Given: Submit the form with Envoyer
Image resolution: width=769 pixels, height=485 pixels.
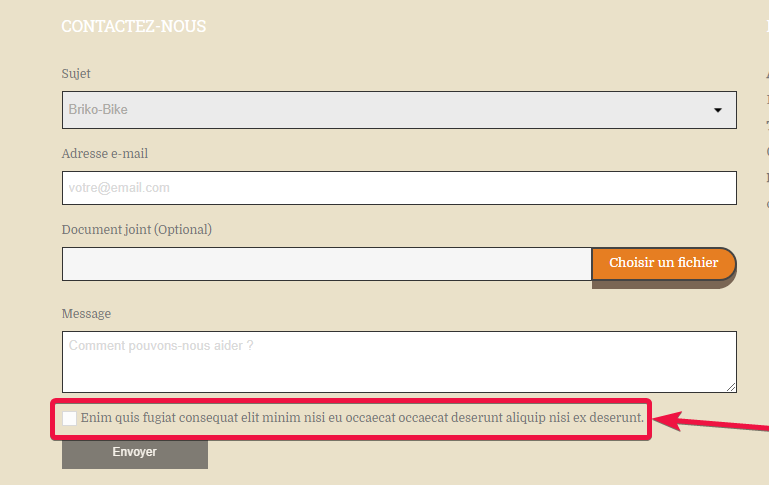Looking at the screenshot, I should (x=135, y=452).
